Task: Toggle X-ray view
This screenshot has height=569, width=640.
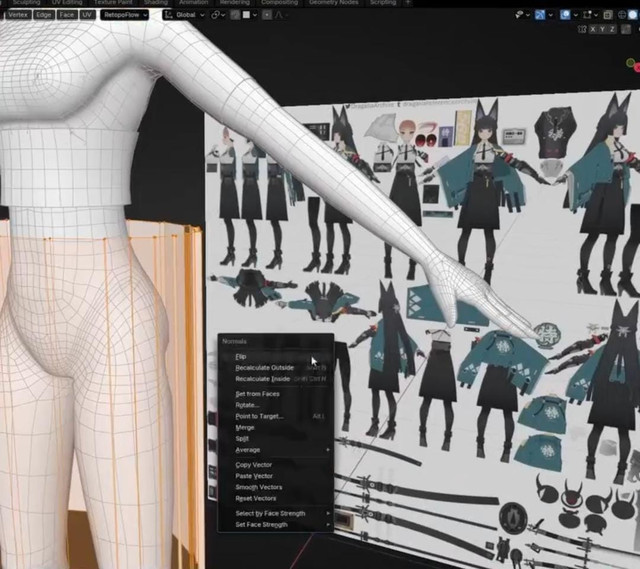Action: pos(608,15)
